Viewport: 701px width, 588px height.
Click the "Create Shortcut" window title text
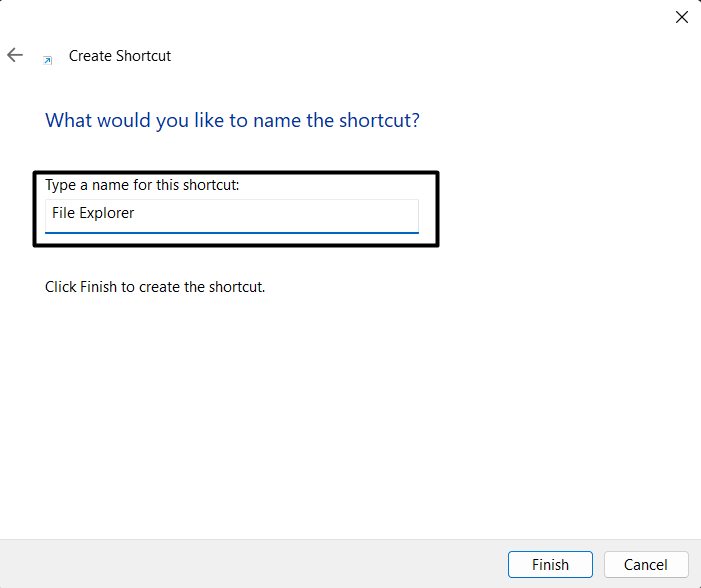tap(120, 57)
